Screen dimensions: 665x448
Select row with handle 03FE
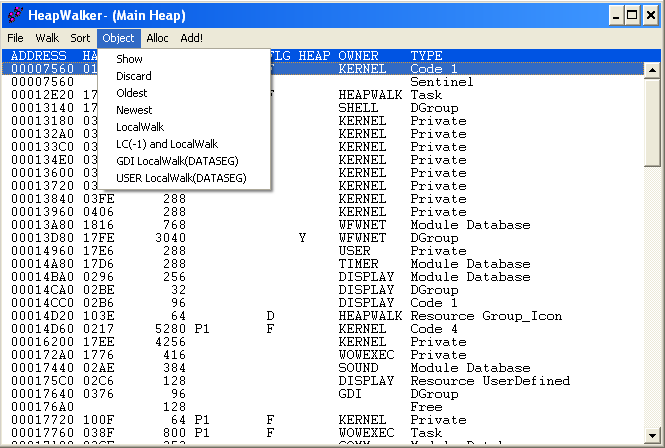point(323,199)
